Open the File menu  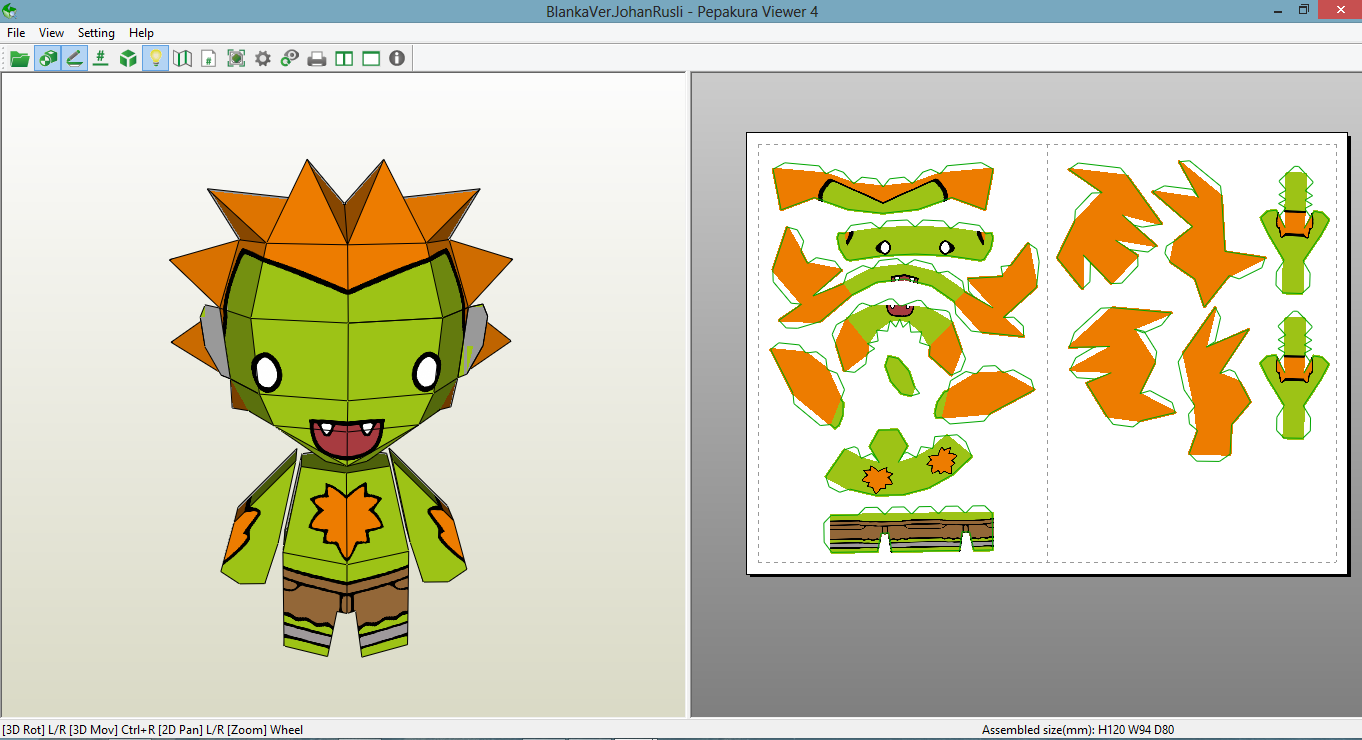(x=16, y=33)
